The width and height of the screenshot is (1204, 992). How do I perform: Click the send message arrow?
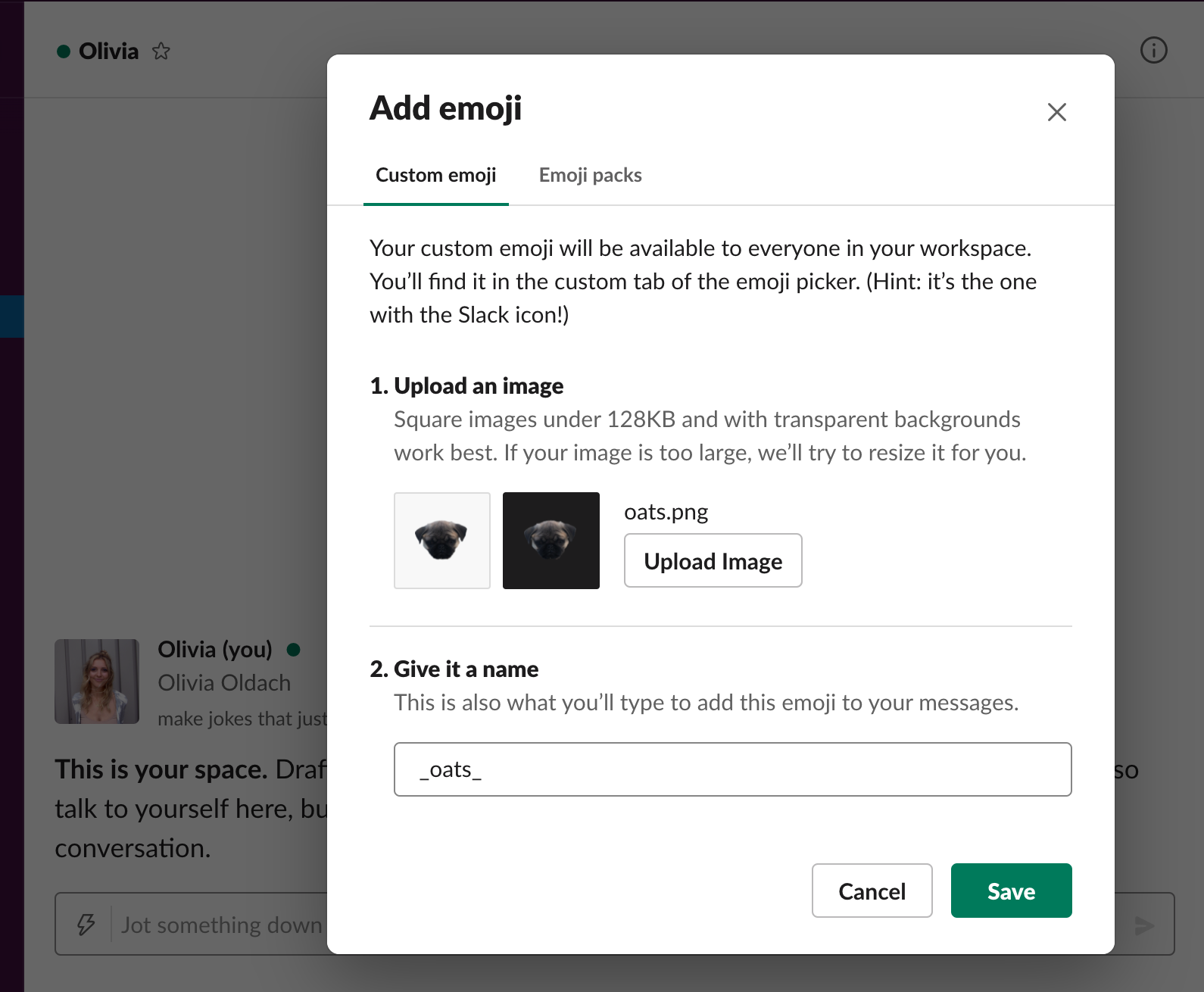1144,925
